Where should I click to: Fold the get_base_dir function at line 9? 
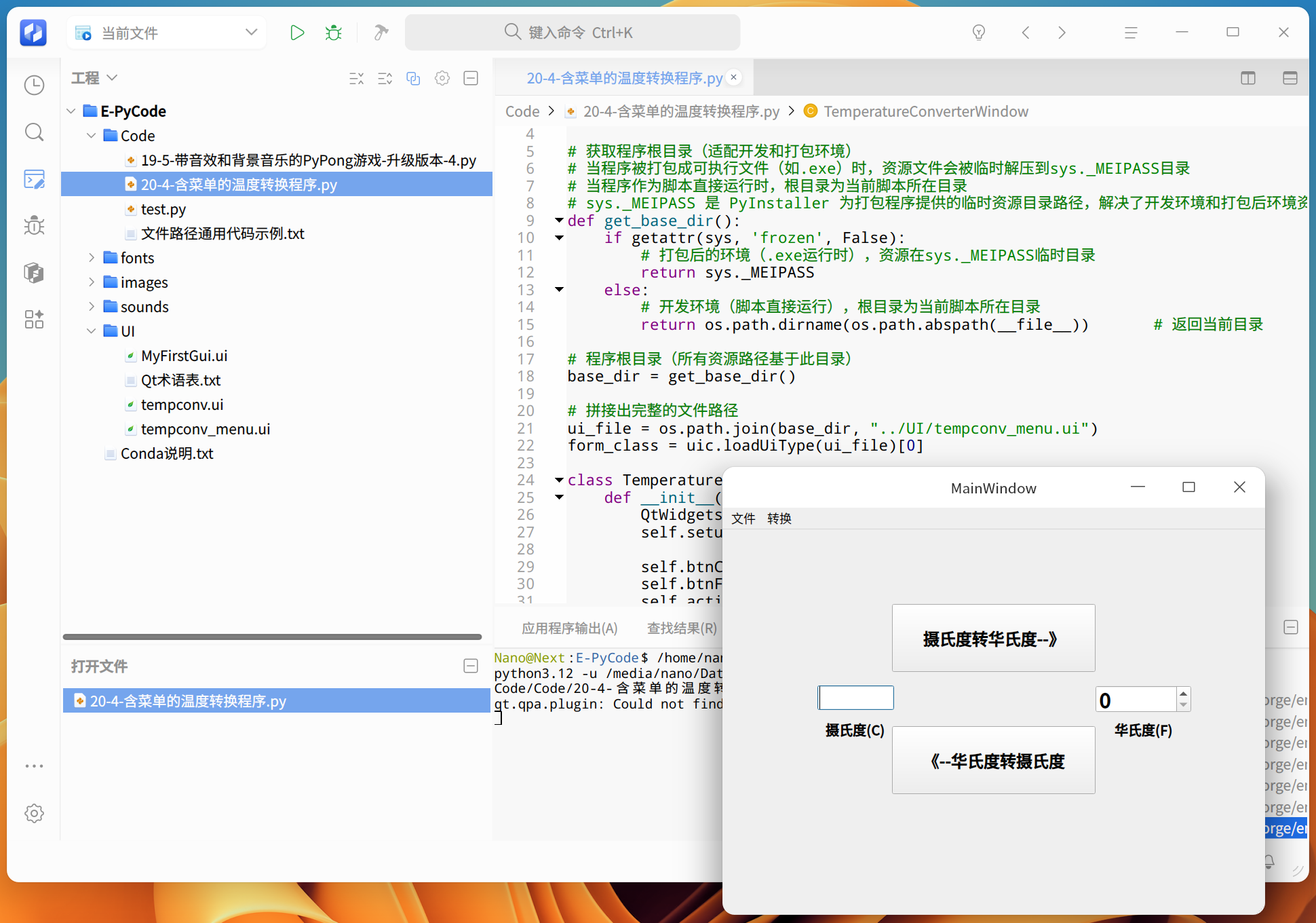coord(559,221)
